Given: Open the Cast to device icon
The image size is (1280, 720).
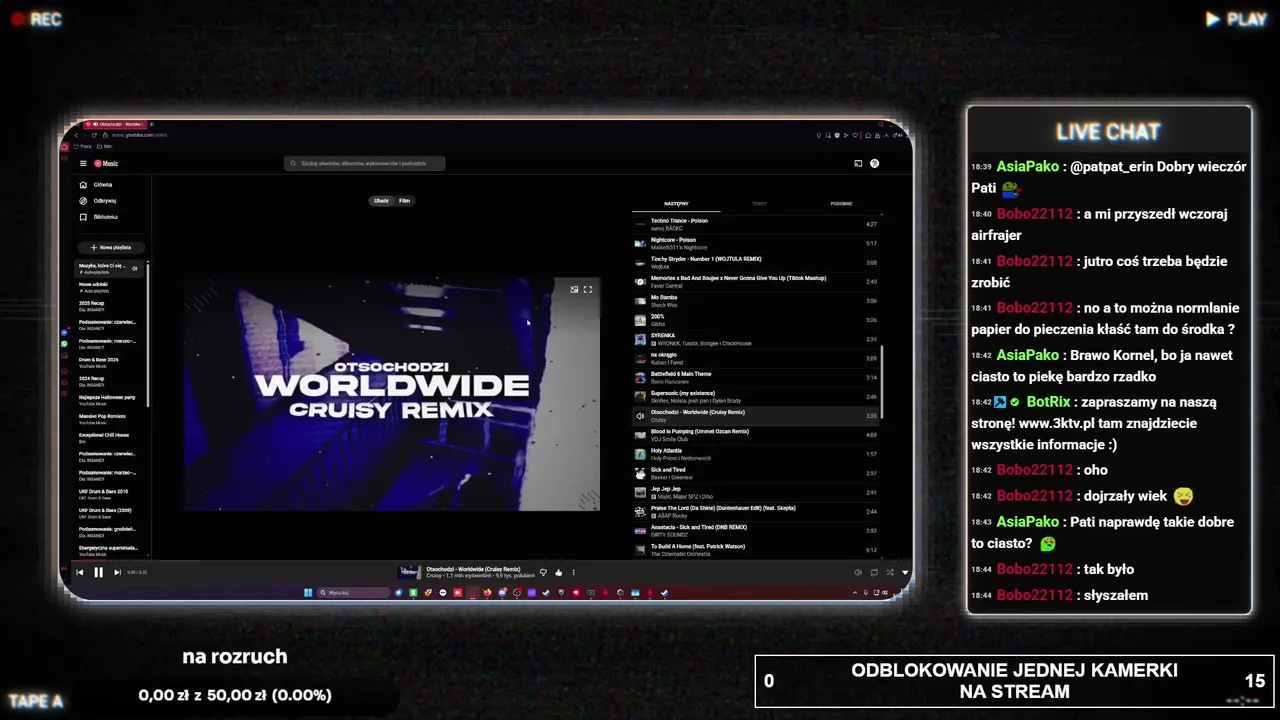Looking at the screenshot, I should (x=857, y=163).
